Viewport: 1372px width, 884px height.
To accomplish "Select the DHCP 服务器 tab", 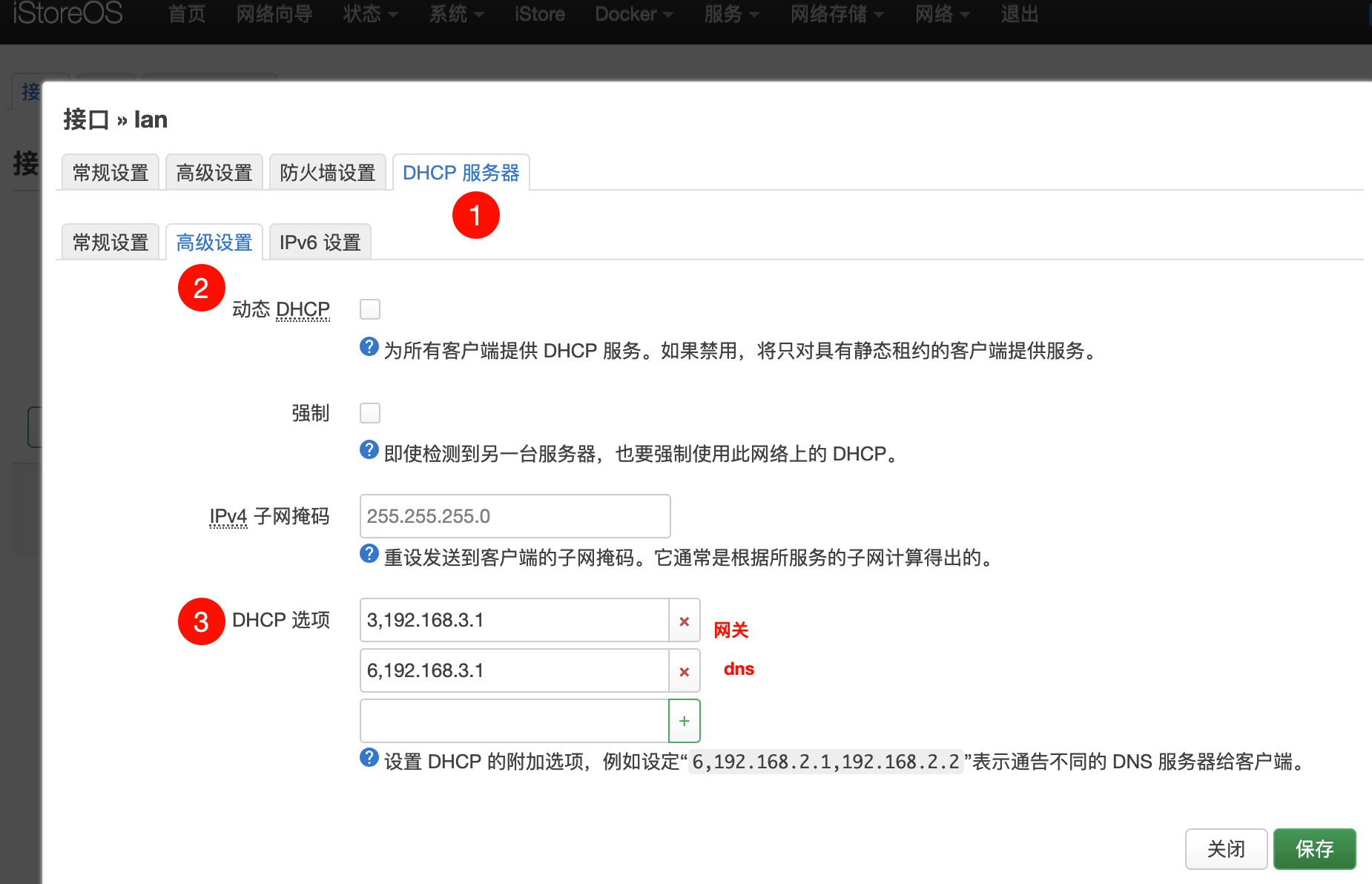I will (x=461, y=173).
